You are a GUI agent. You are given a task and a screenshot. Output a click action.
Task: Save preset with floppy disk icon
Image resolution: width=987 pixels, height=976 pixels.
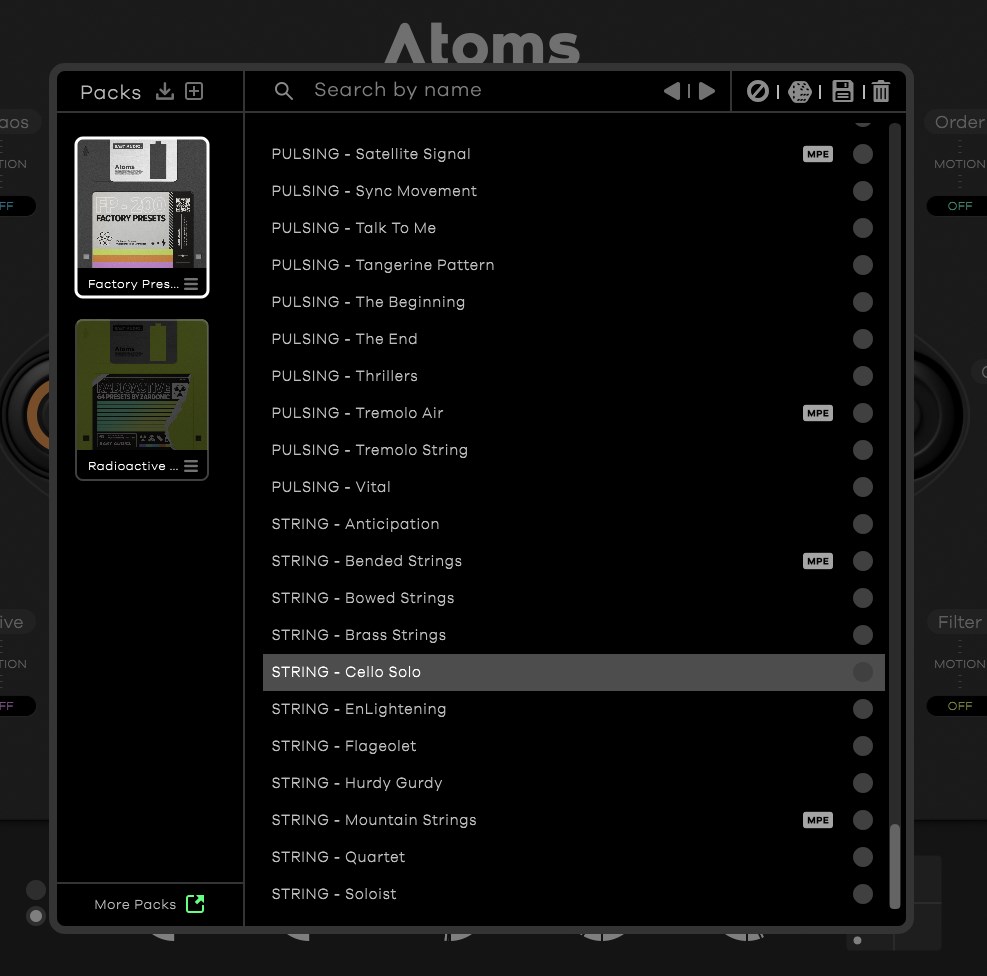[x=842, y=91]
